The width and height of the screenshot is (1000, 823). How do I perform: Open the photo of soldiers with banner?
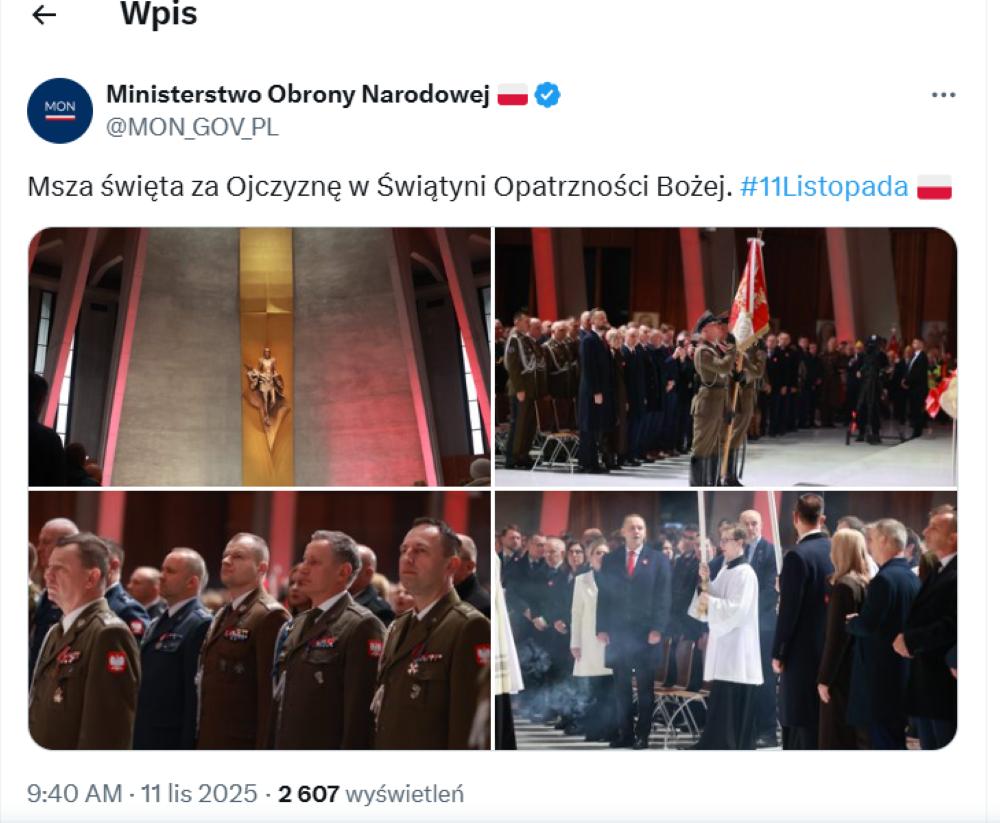pyautogui.click(x=726, y=357)
